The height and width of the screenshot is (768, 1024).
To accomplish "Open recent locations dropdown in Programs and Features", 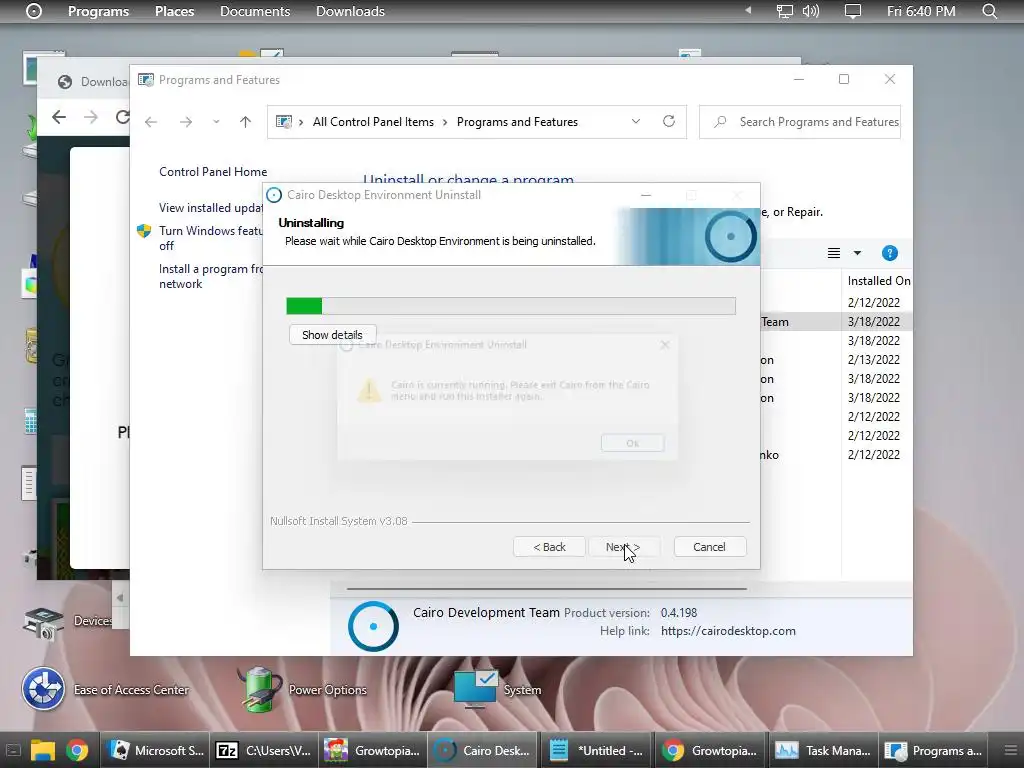I will (216, 121).
